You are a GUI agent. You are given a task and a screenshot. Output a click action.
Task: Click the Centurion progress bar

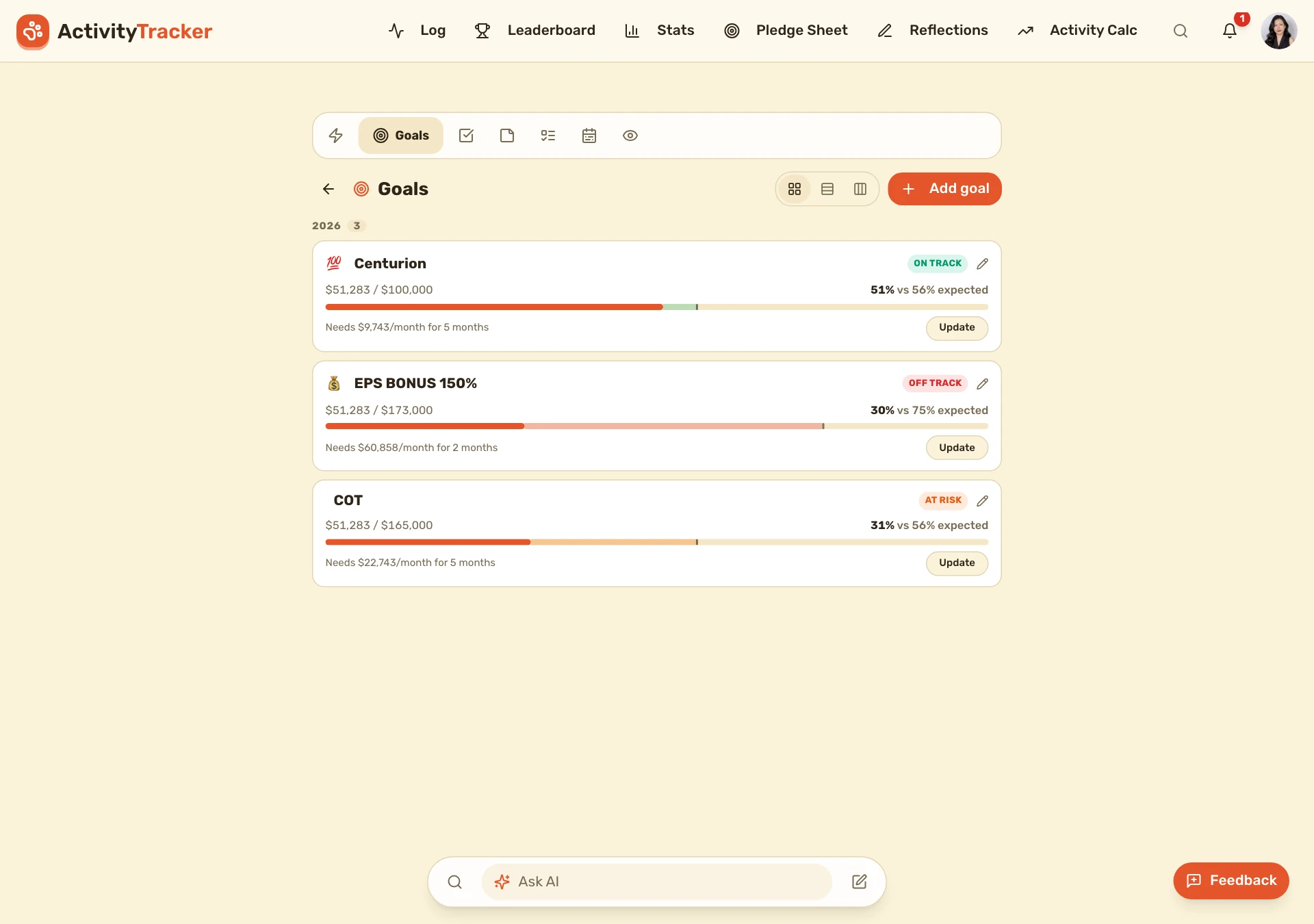coord(657,307)
